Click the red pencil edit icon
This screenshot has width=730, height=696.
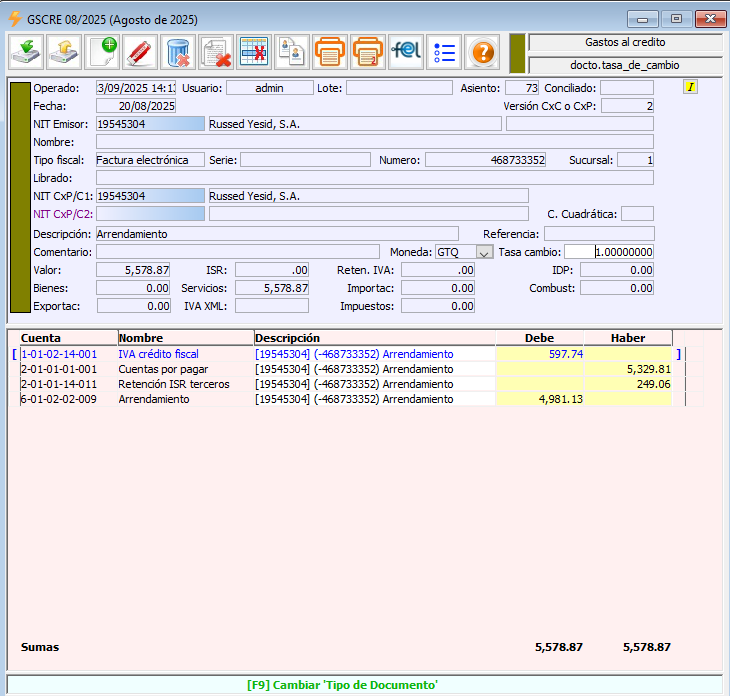(140, 51)
